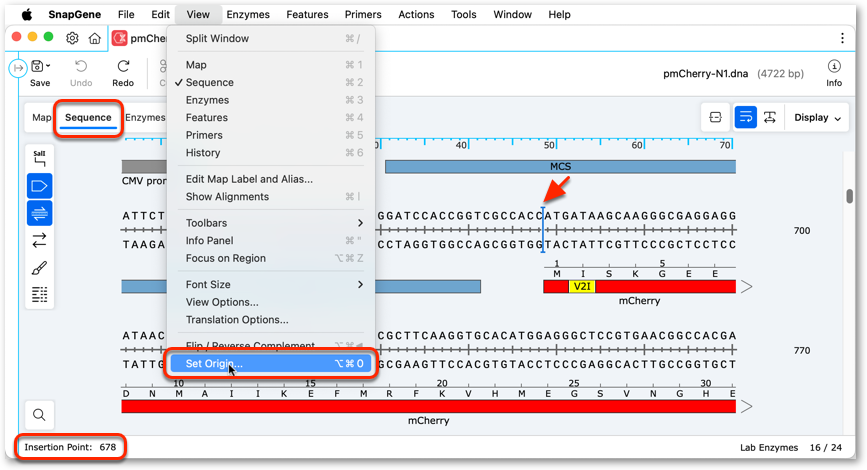The height and width of the screenshot is (470, 867).
Task: Open the Enzymes menu in menu bar
Action: click(248, 14)
